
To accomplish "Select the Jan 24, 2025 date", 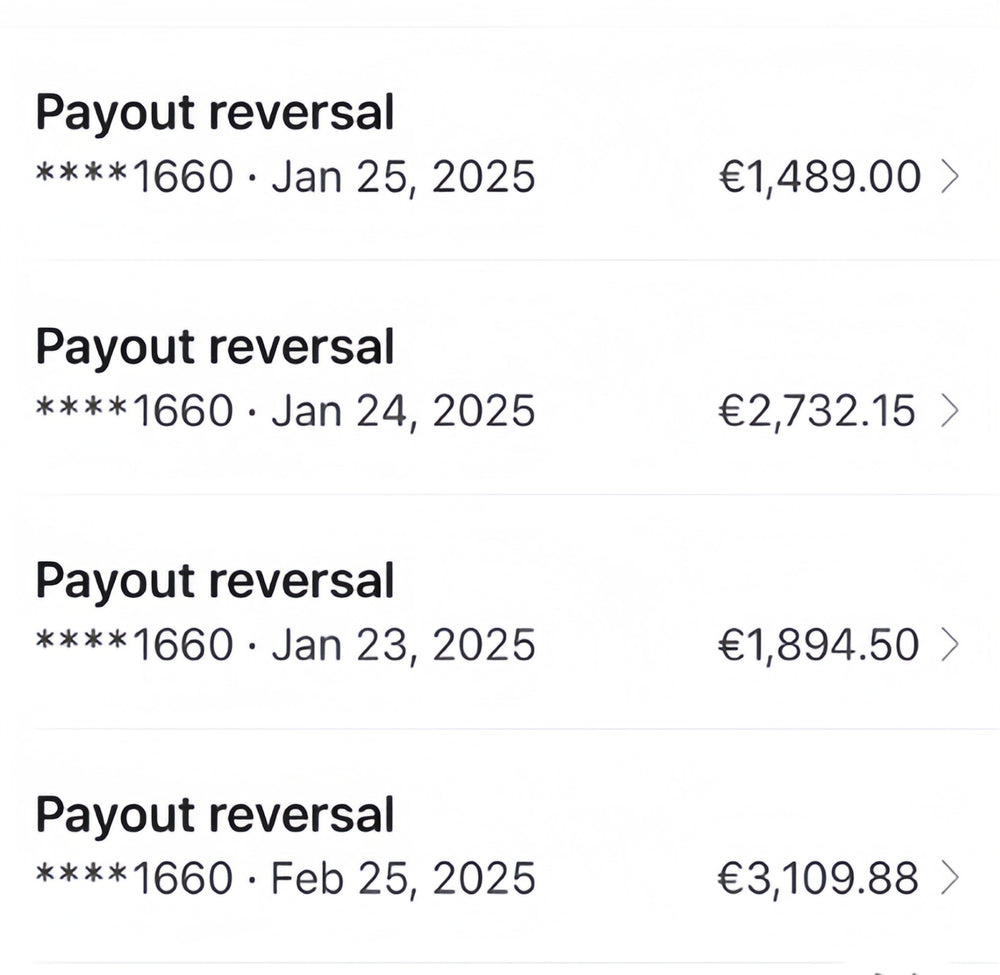I will pos(403,411).
